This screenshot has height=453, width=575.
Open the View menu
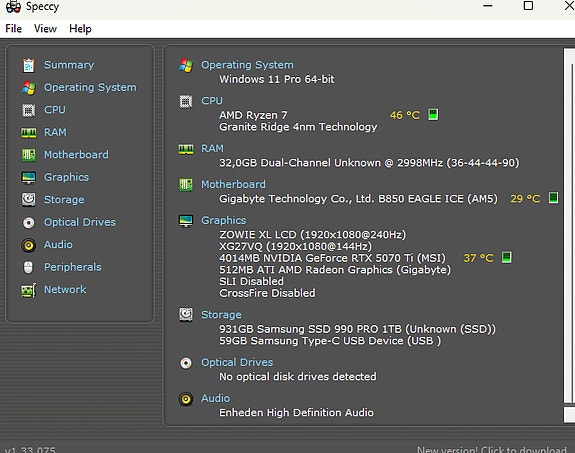point(45,29)
